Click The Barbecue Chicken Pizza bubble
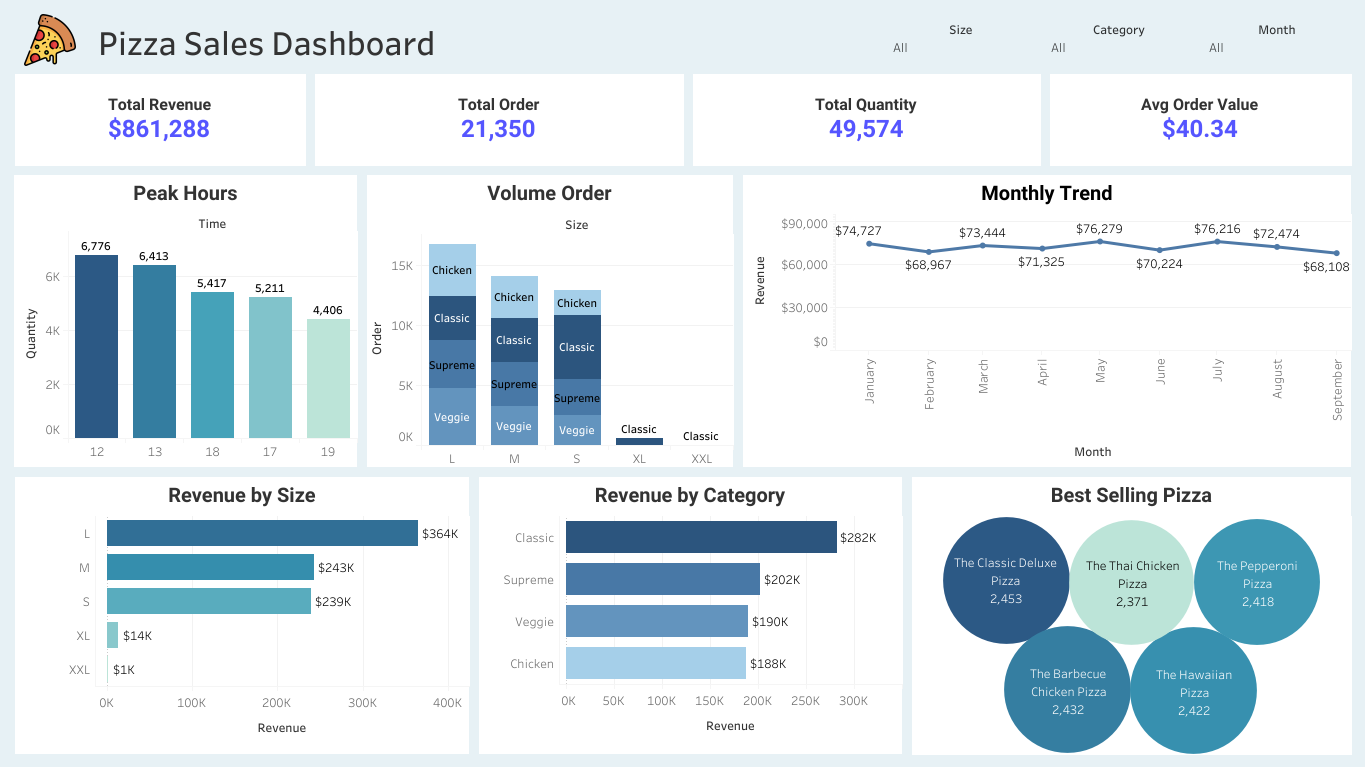Image resolution: width=1365 pixels, height=767 pixels. [x=1068, y=690]
